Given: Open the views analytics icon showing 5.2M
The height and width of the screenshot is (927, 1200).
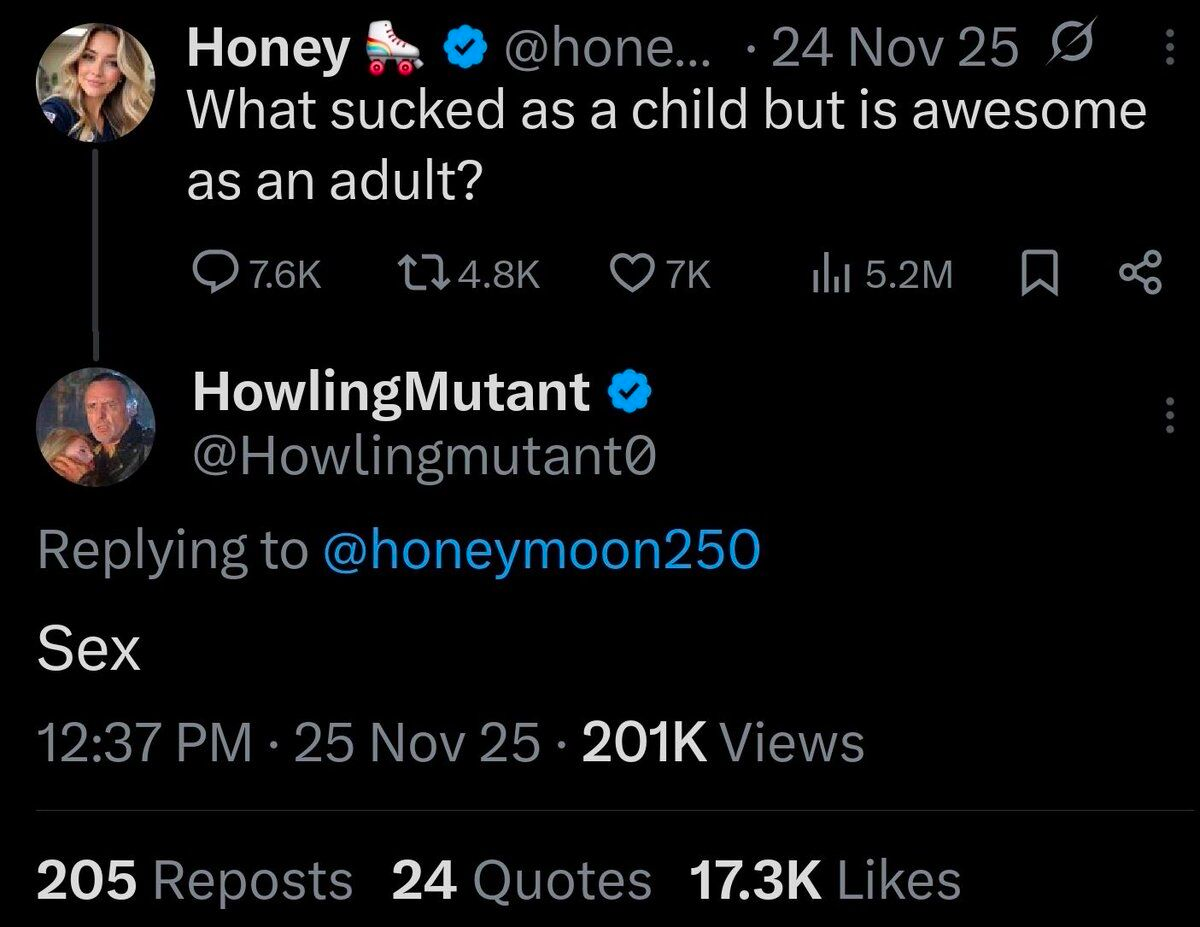Looking at the screenshot, I should [x=829, y=270].
